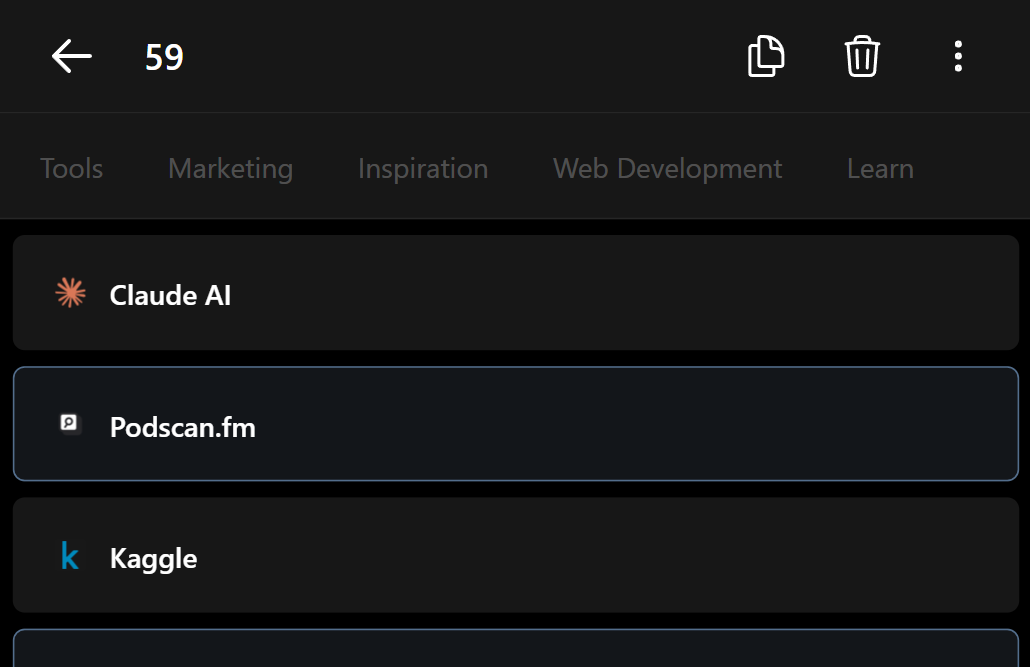Select the Claude AI bookmark card
Screen dimensions: 1030x667
tap(516, 292)
